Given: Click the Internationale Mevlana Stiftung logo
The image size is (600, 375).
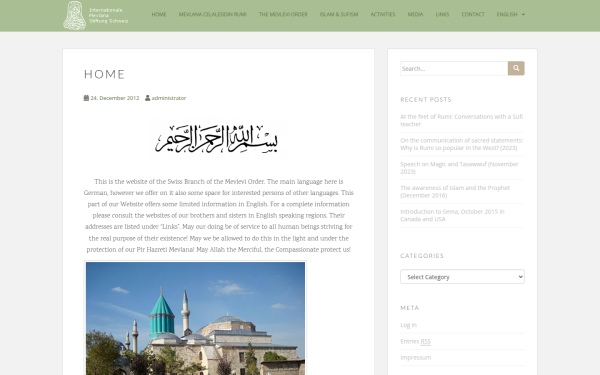Looking at the screenshot, I should click(x=96, y=15).
